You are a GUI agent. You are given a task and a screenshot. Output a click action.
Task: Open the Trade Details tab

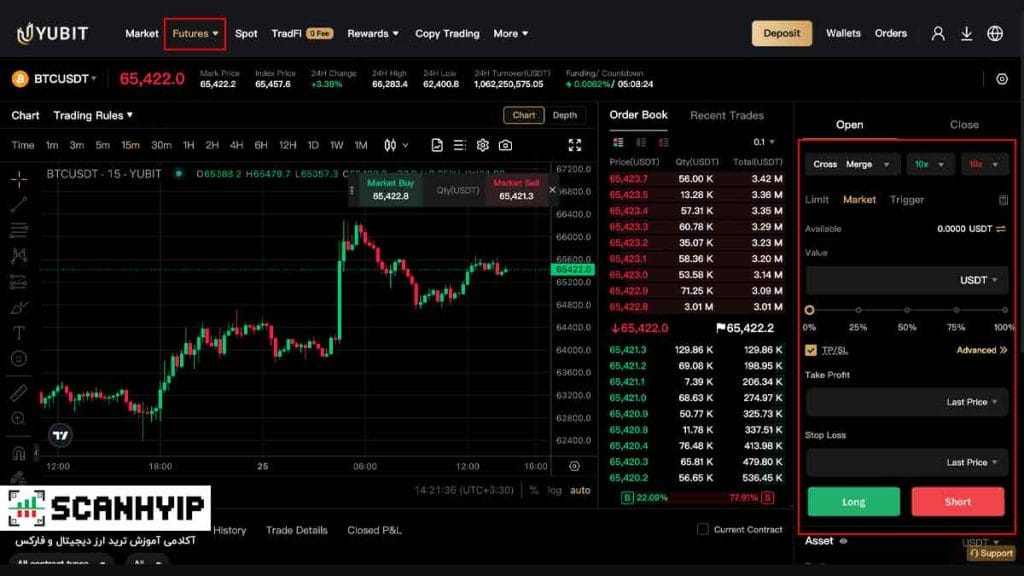[x=296, y=530]
